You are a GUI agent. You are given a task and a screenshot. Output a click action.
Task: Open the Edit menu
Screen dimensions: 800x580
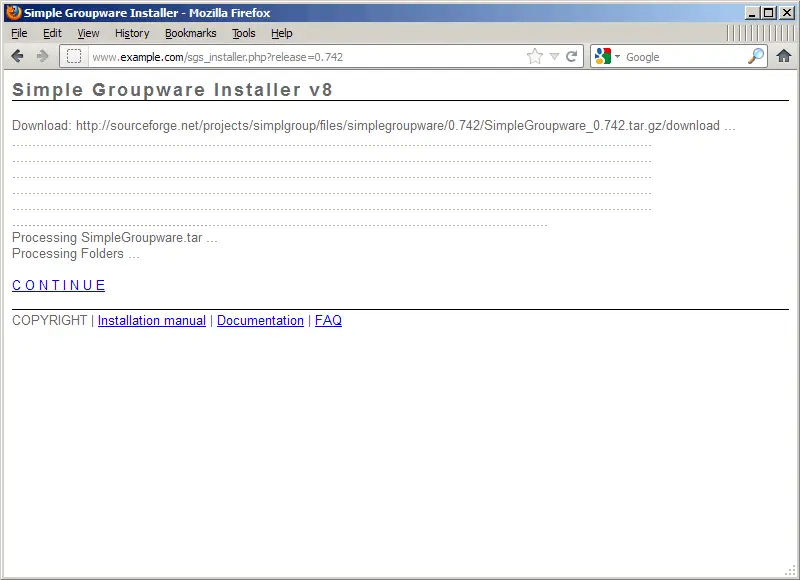click(x=52, y=33)
